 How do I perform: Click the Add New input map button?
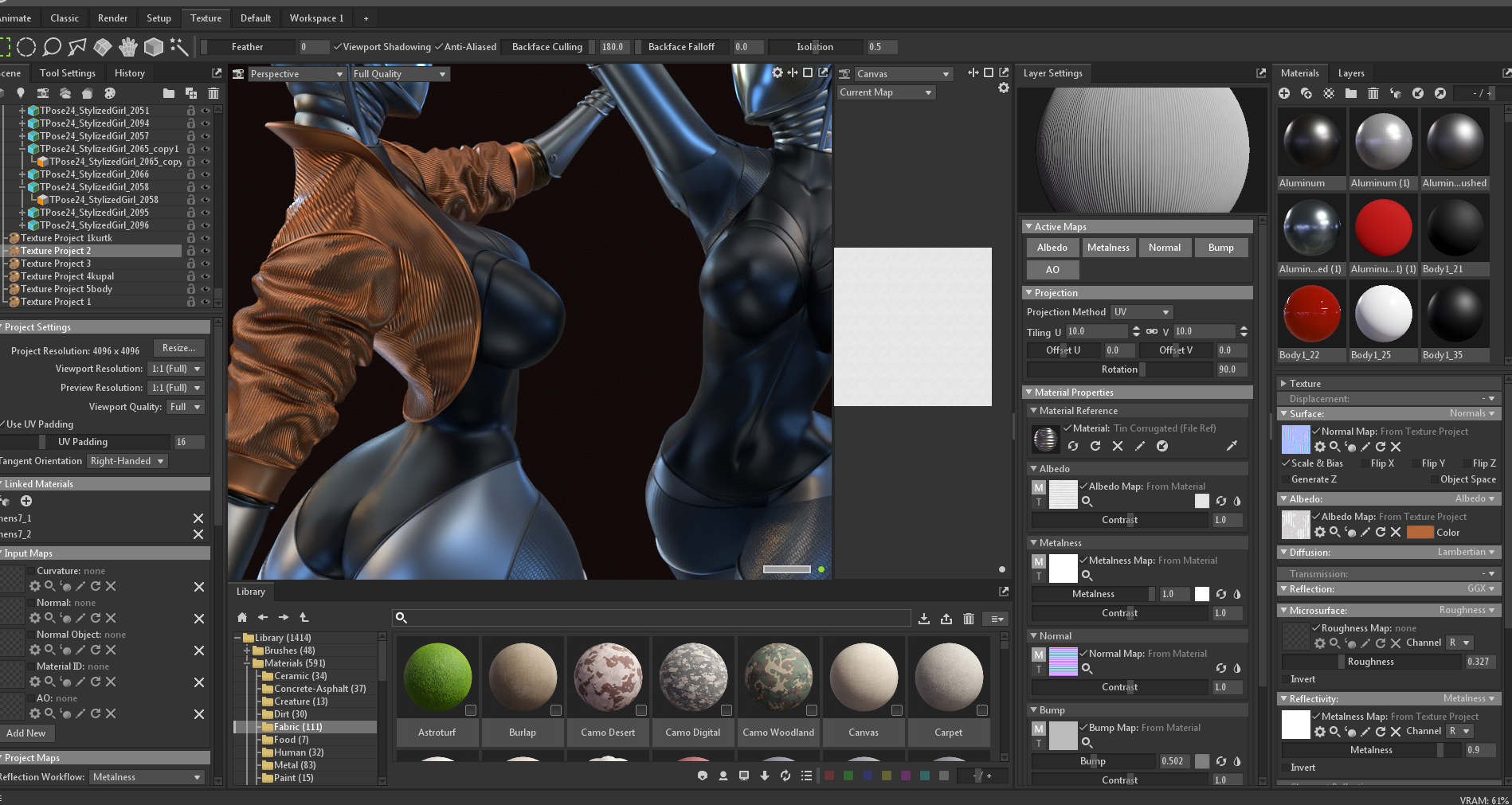point(26,733)
